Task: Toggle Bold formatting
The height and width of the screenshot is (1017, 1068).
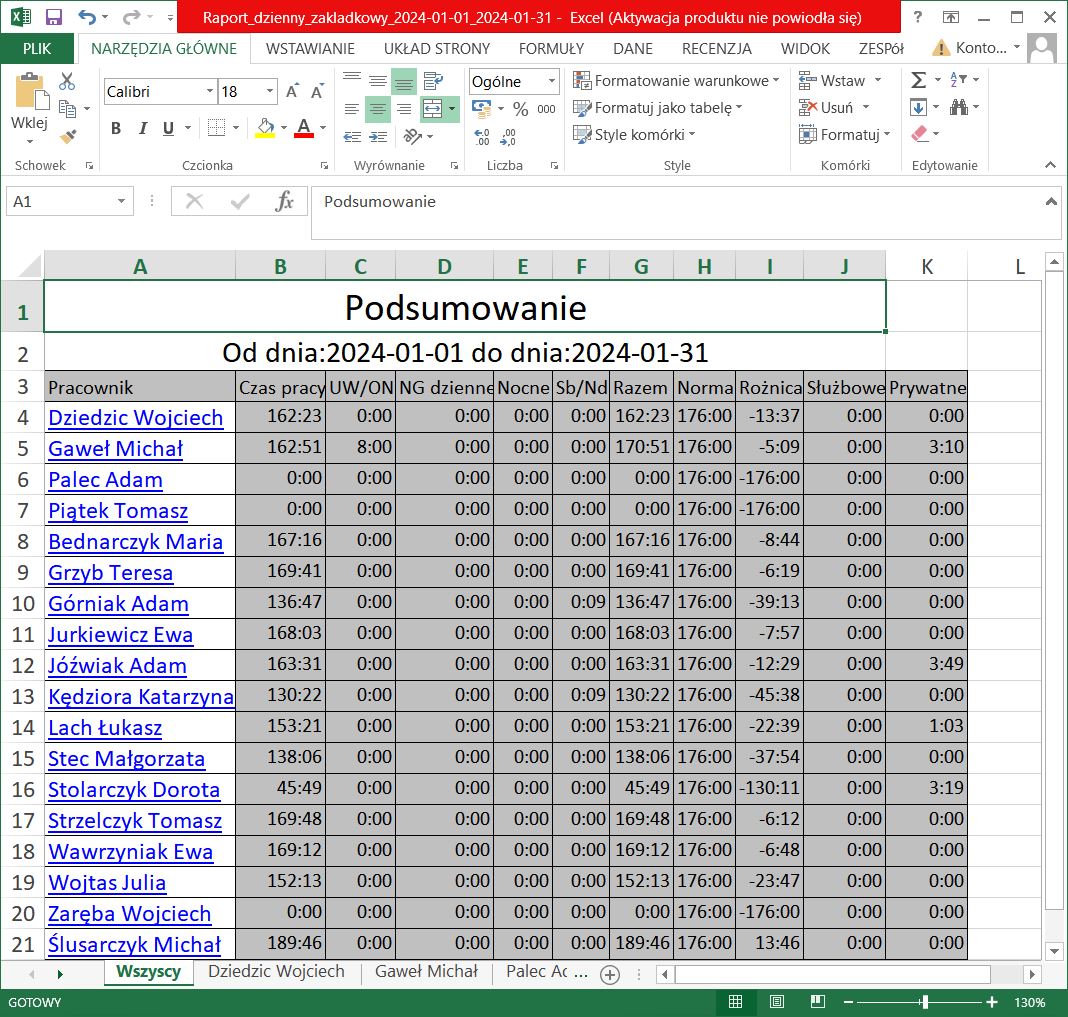Action: pyautogui.click(x=116, y=128)
